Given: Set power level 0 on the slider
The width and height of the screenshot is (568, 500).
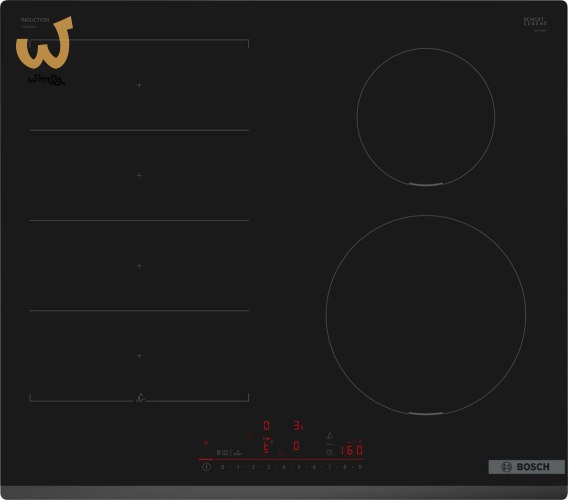Looking at the screenshot, I should (x=222, y=467).
